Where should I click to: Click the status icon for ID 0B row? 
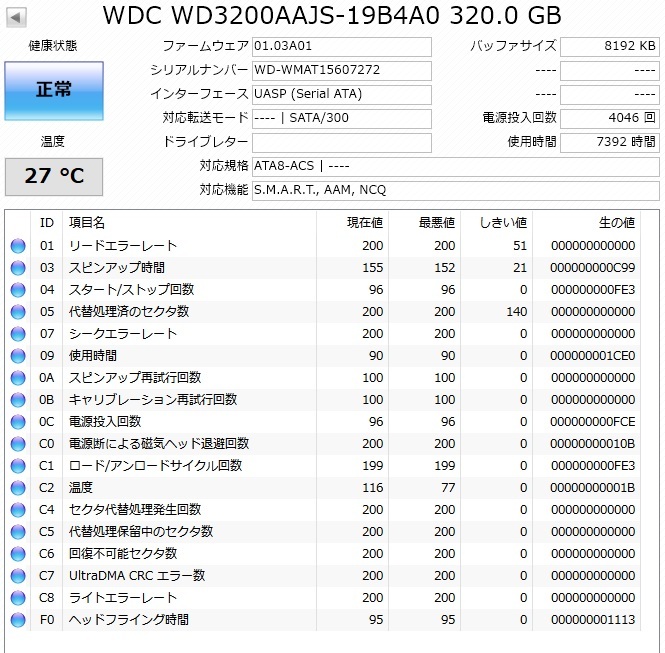(x=18, y=400)
